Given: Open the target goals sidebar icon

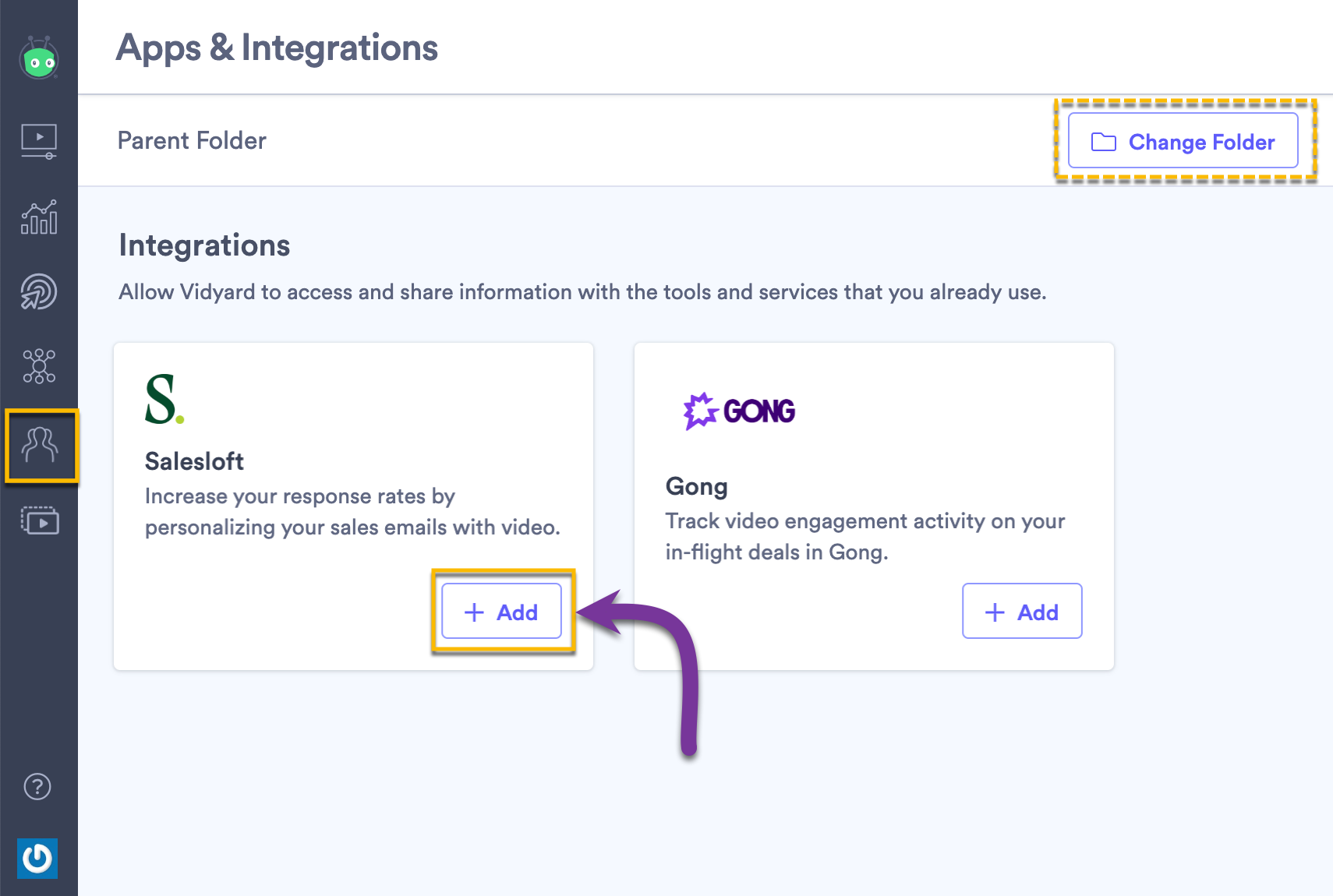Looking at the screenshot, I should 39,291.
